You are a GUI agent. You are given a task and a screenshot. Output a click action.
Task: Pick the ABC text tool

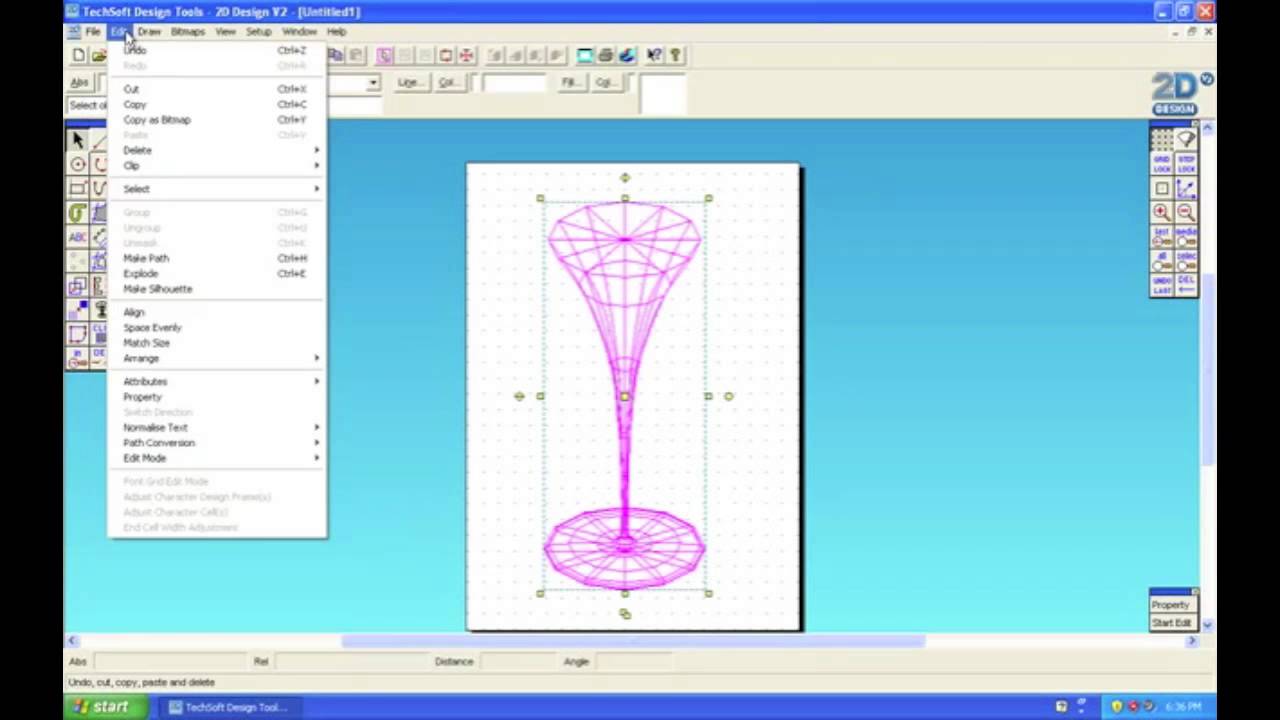pos(78,237)
